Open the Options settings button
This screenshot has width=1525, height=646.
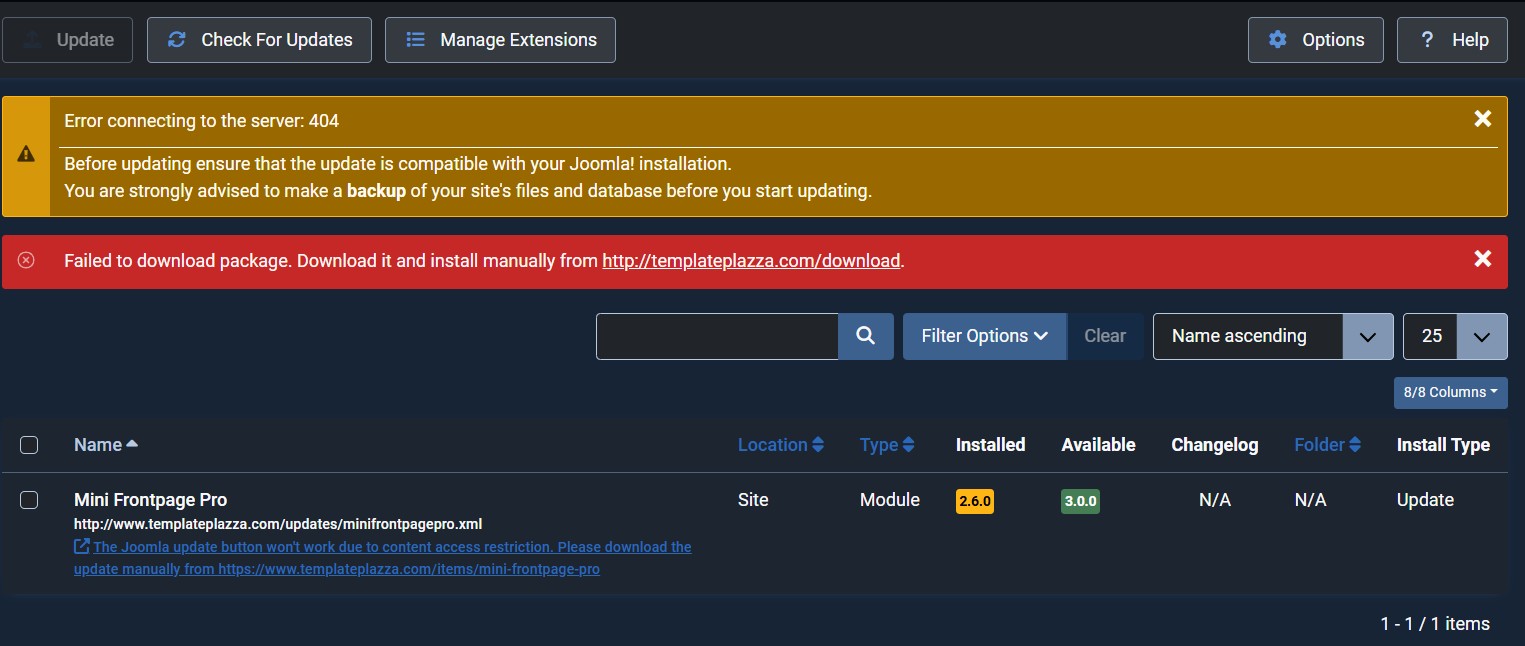[1315, 40]
